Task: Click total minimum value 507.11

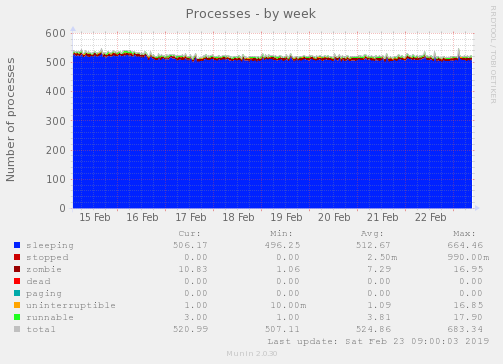Action: coord(282,329)
